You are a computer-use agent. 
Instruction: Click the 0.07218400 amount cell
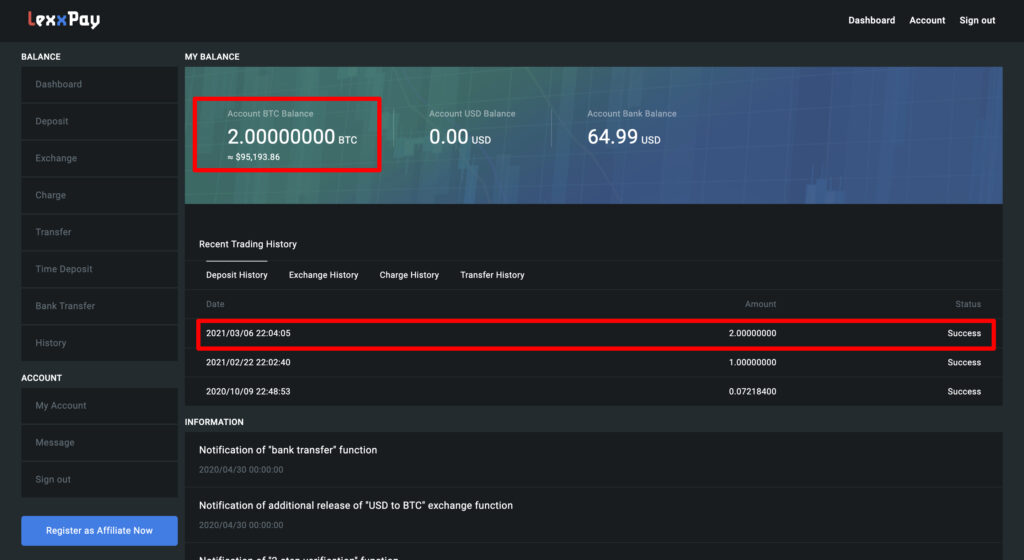click(752, 392)
